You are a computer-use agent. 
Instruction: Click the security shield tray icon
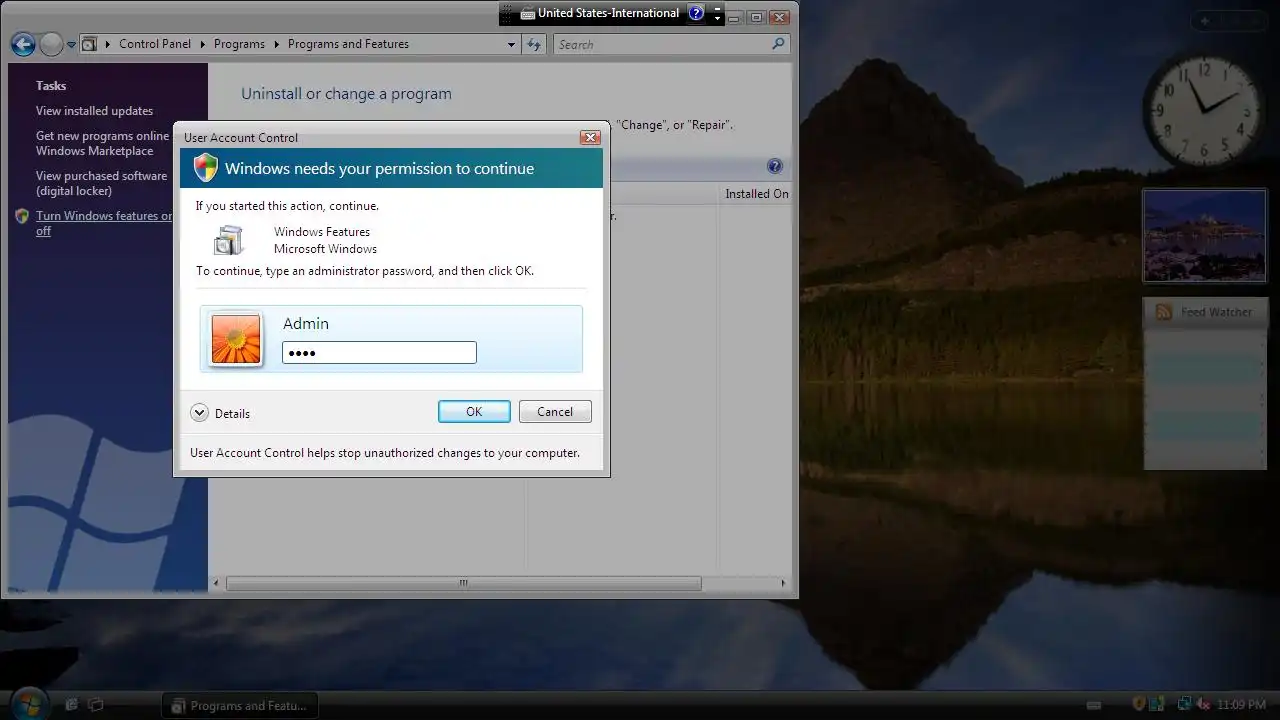point(1139,704)
